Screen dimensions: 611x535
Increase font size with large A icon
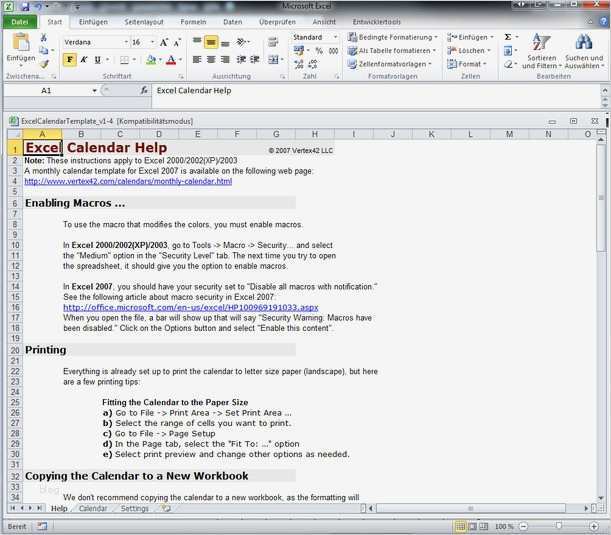164,42
